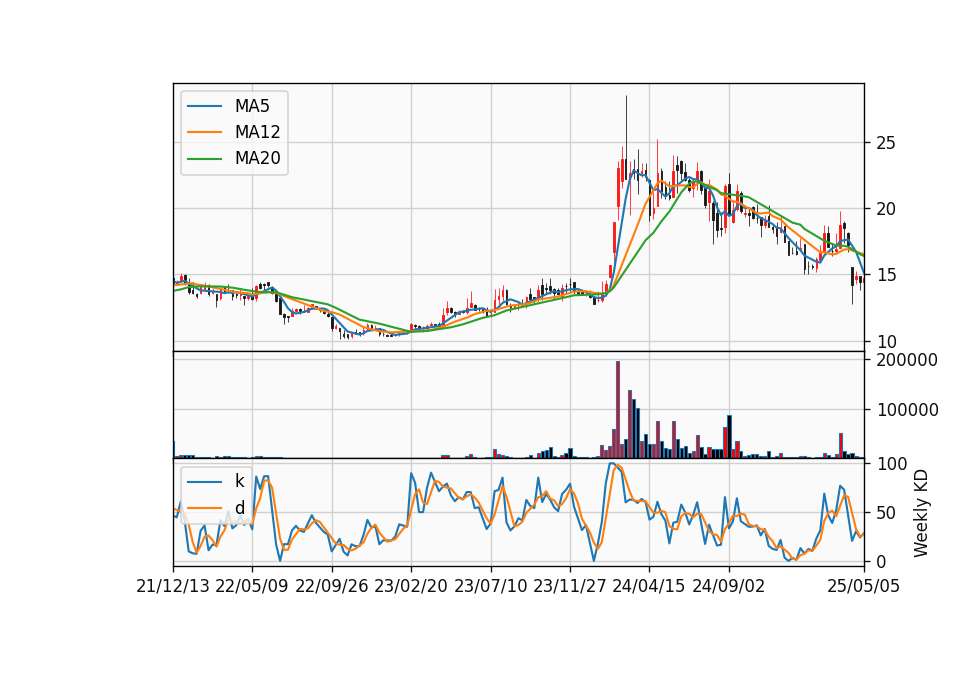Click the orange MA12 legend line sample

(204, 132)
